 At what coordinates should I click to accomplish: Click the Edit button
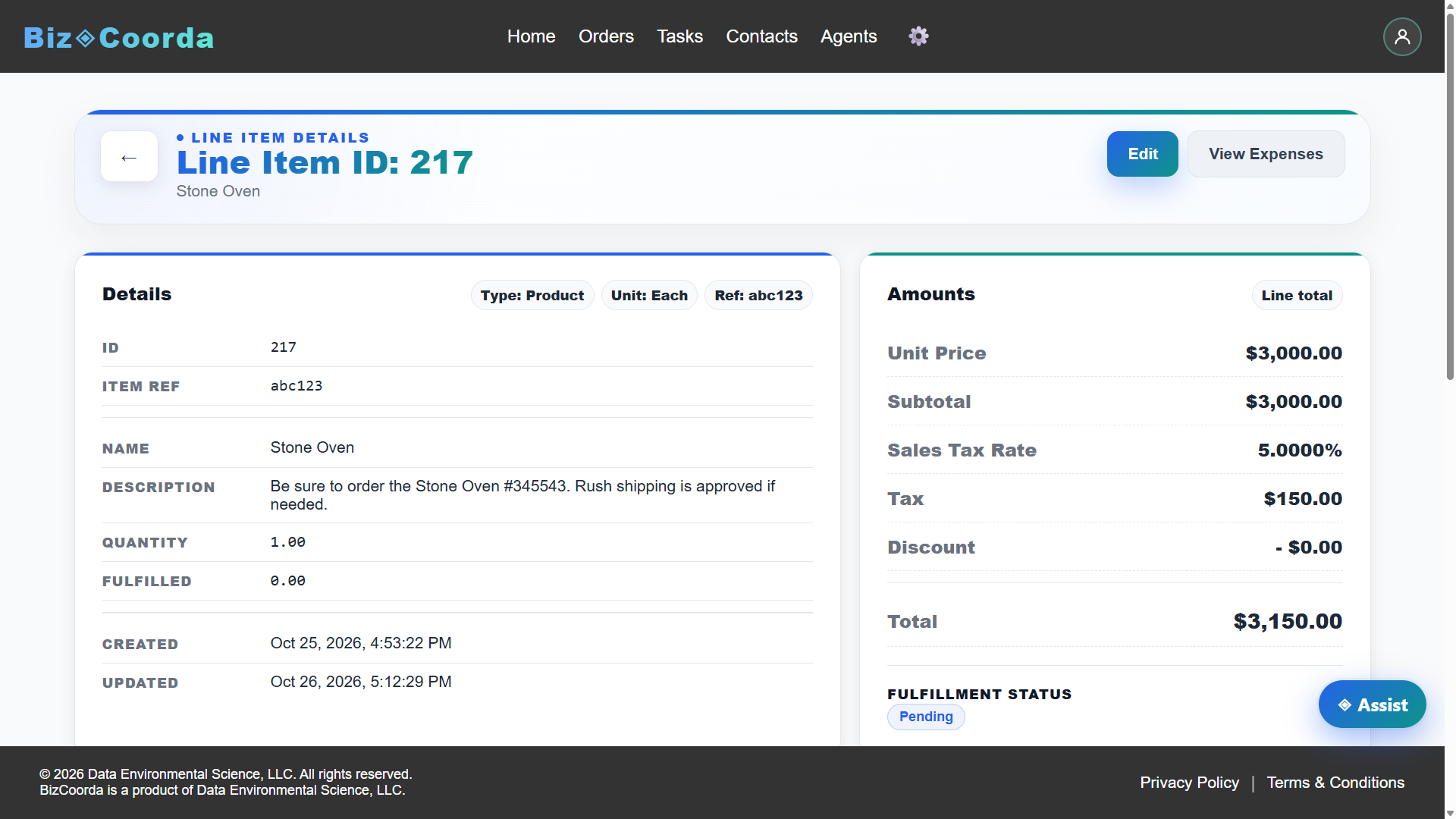1142,154
